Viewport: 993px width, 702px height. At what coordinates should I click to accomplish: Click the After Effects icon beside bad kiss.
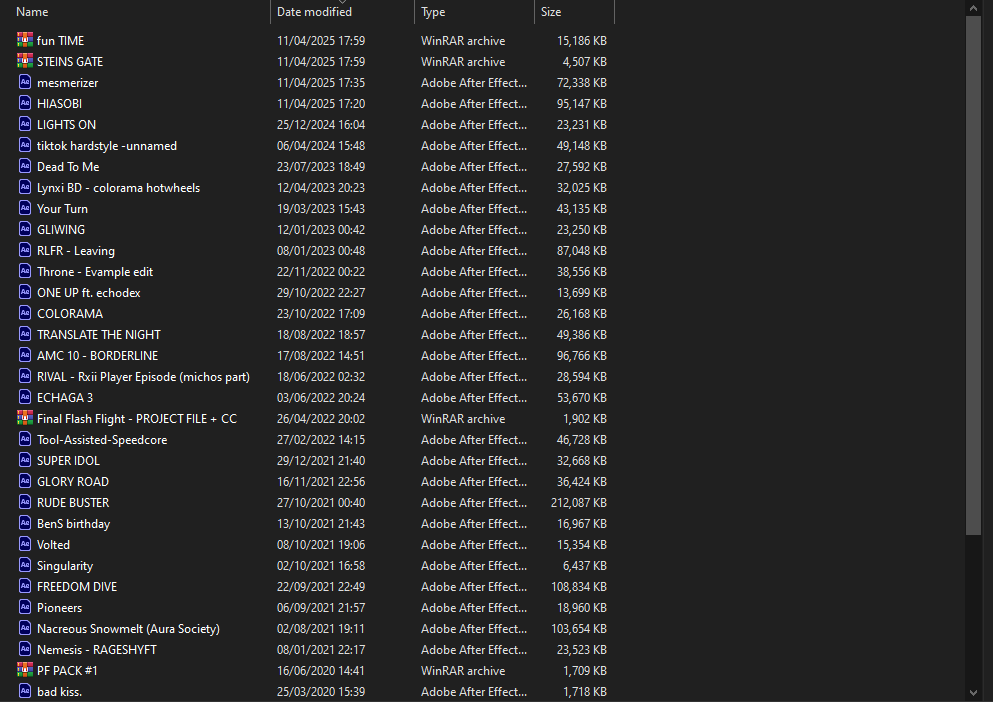tap(25, 691)
